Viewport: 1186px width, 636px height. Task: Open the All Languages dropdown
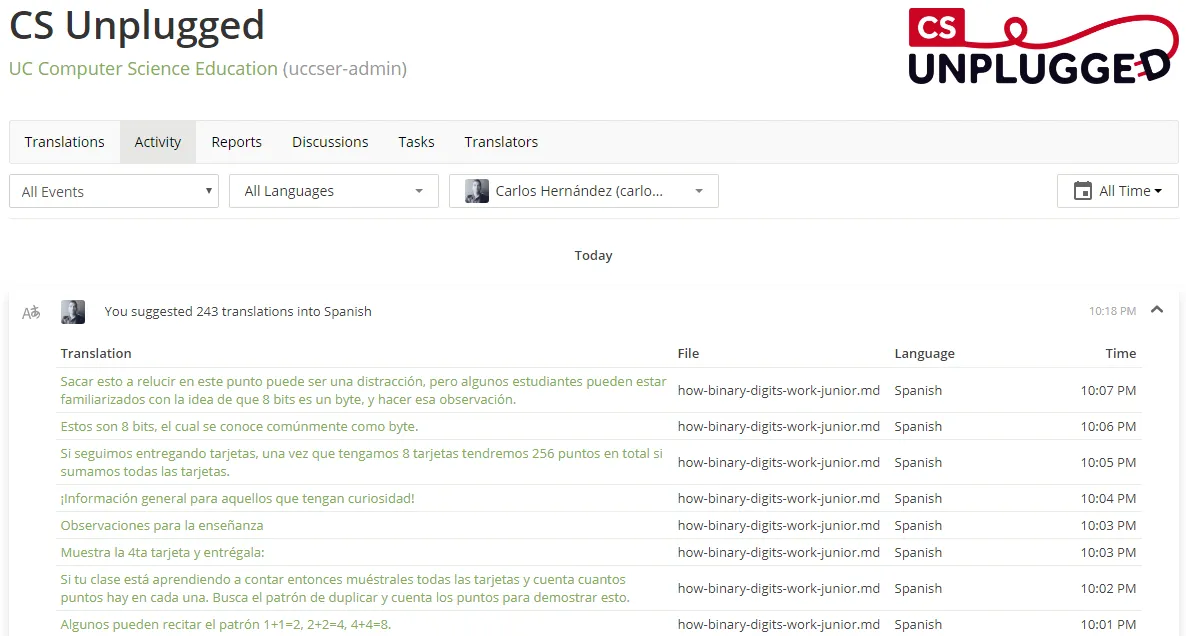(334, 191)
